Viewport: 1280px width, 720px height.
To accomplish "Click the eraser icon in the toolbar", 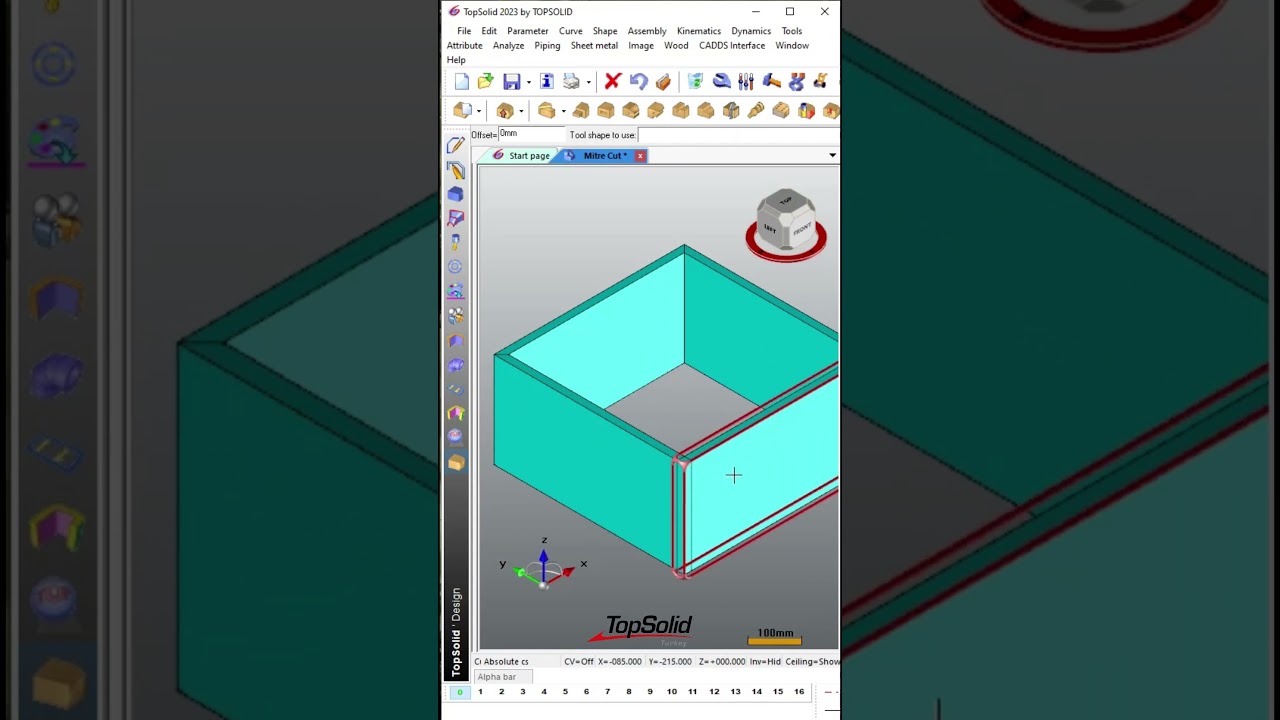I will (663, 82).
